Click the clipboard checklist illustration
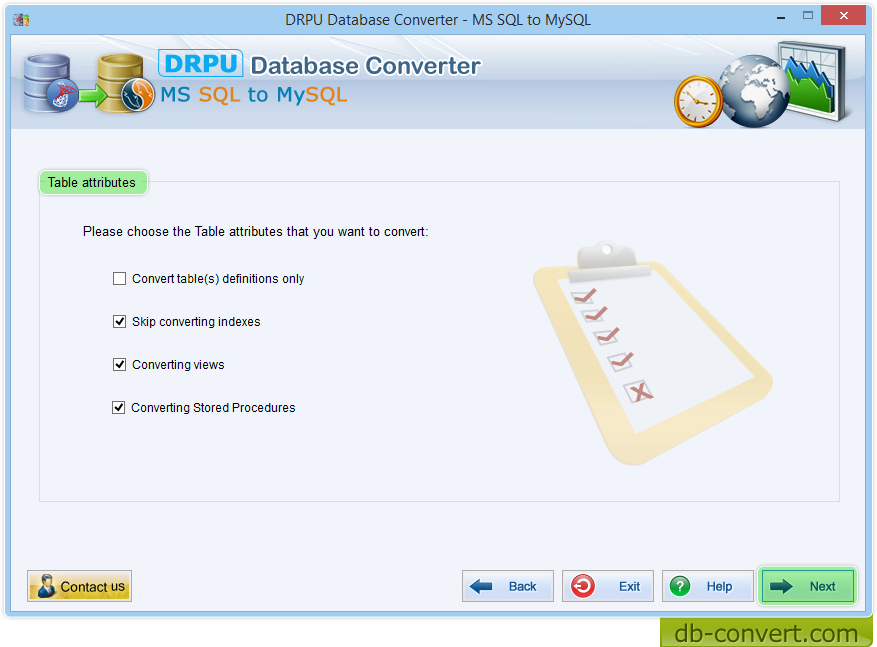Screen dimensions: 877x647 click(653, 354)
